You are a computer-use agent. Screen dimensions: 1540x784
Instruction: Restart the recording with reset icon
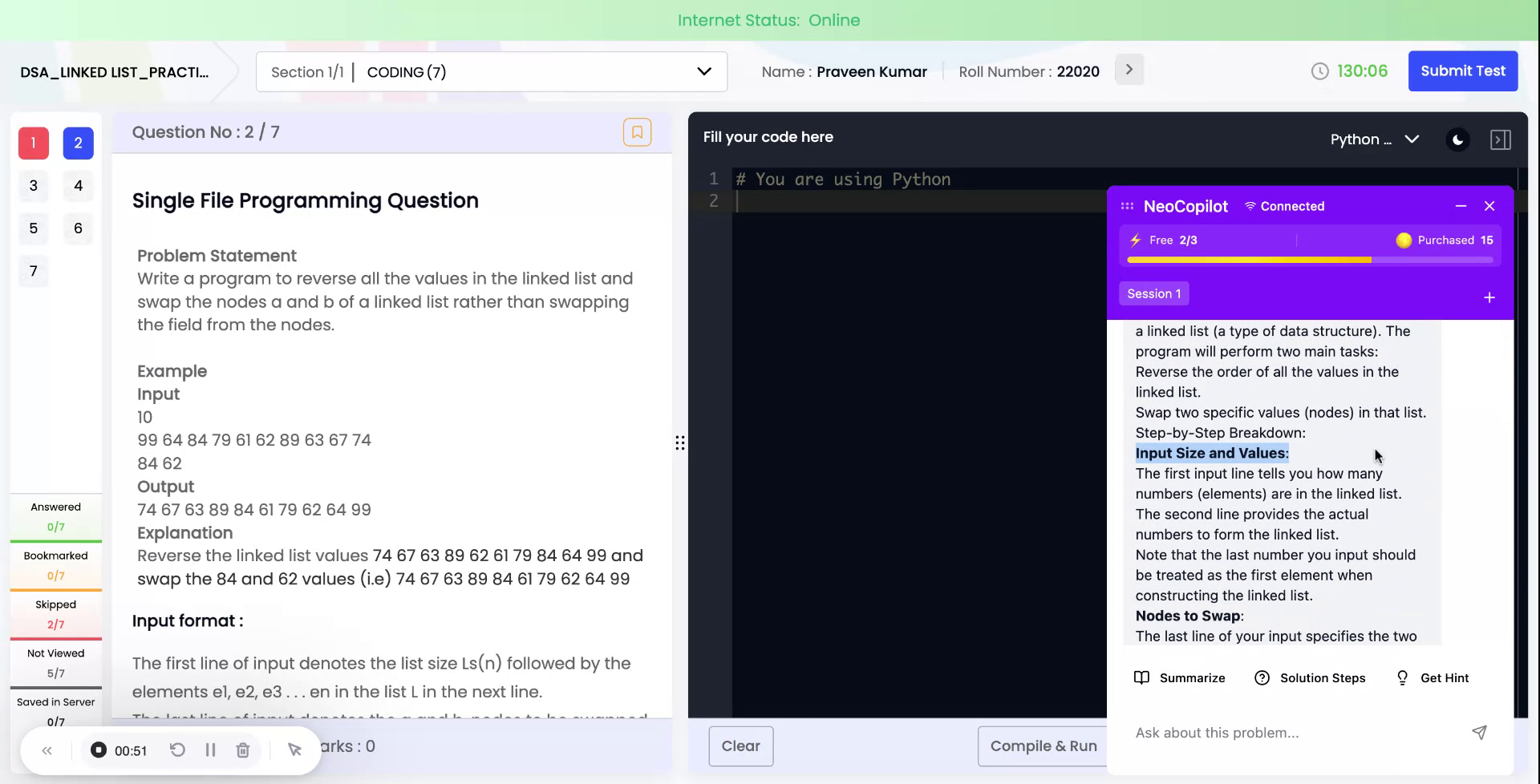click(x=178, y=750)
